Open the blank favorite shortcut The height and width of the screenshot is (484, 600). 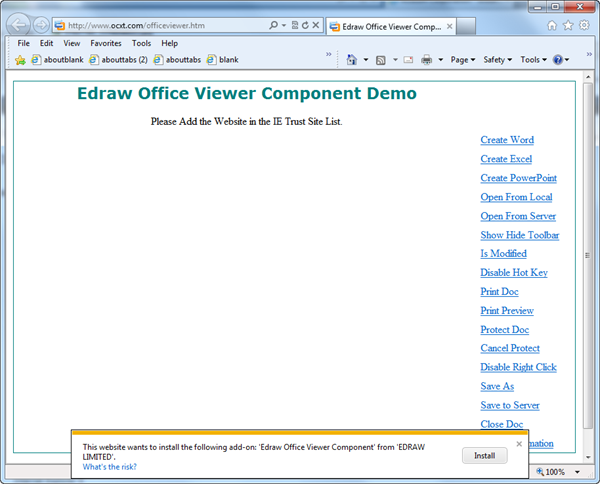(223, 60)
